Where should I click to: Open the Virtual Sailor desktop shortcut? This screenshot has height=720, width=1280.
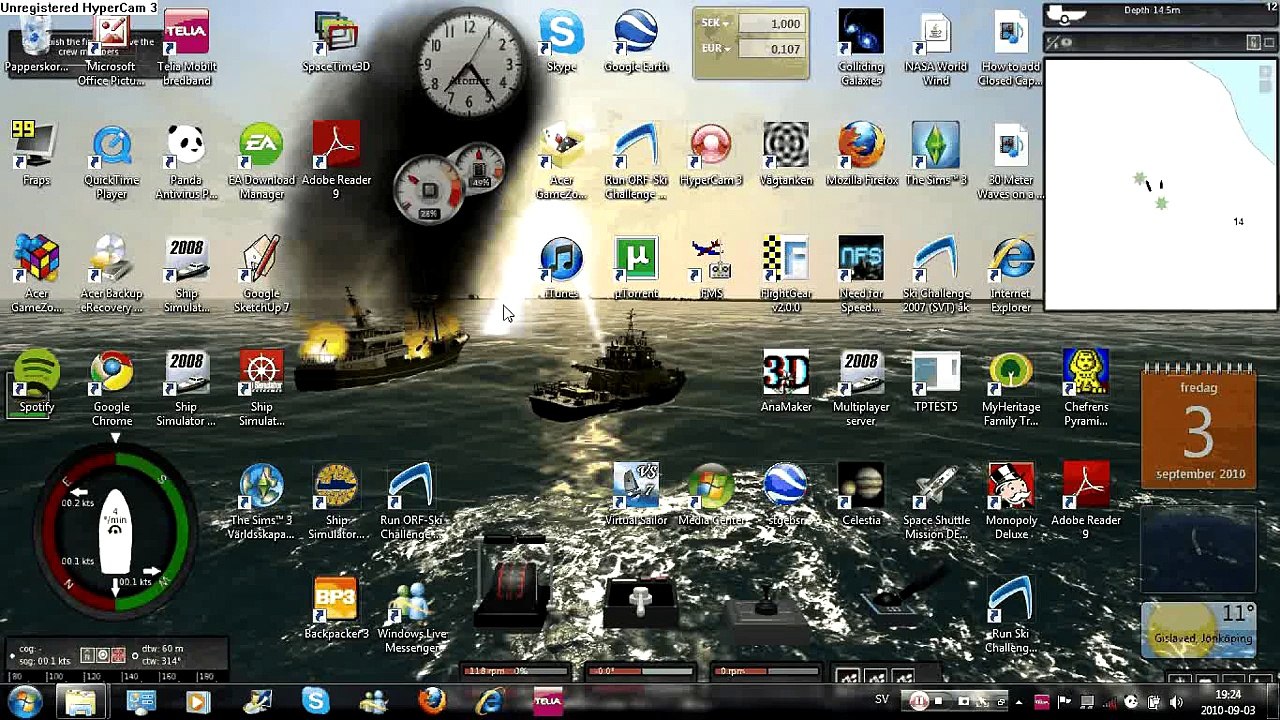tap(636, 495)
